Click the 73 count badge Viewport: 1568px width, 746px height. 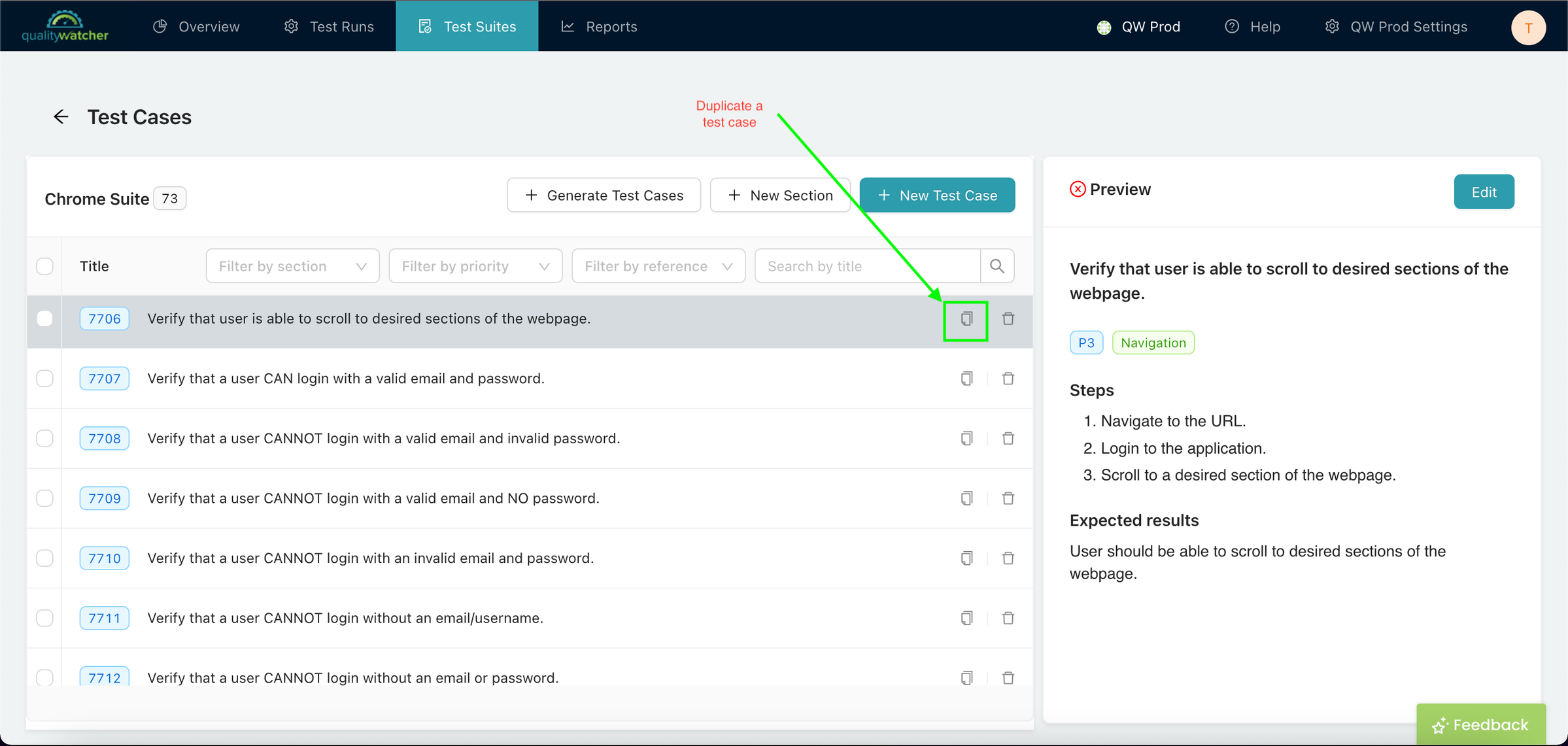pos(170,199)
